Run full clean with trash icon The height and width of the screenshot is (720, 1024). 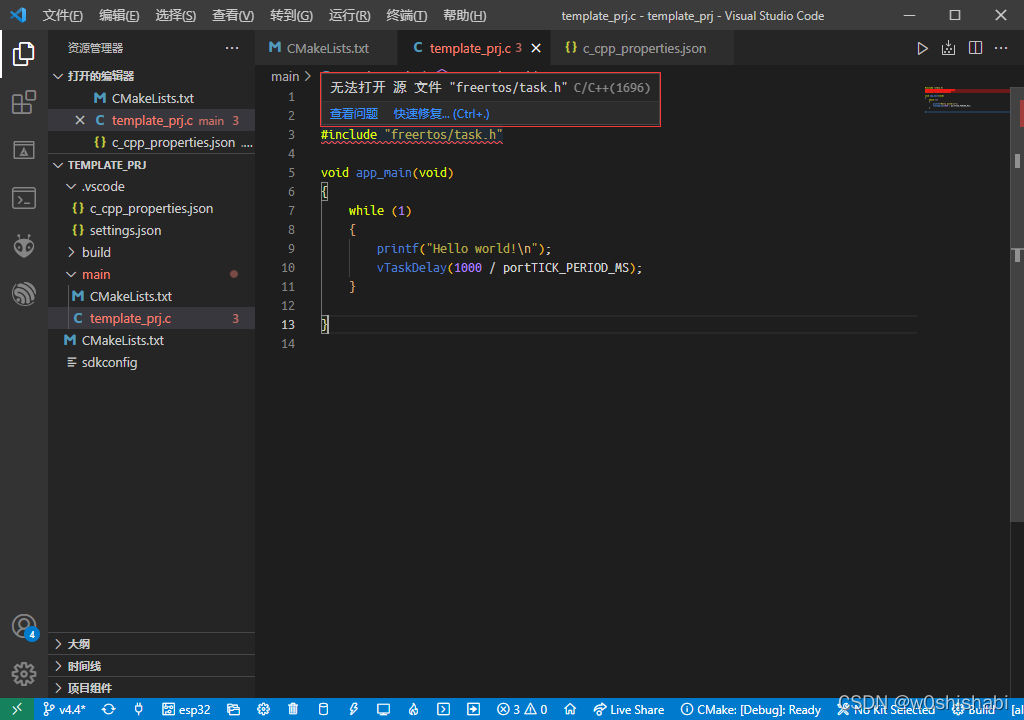293,709
